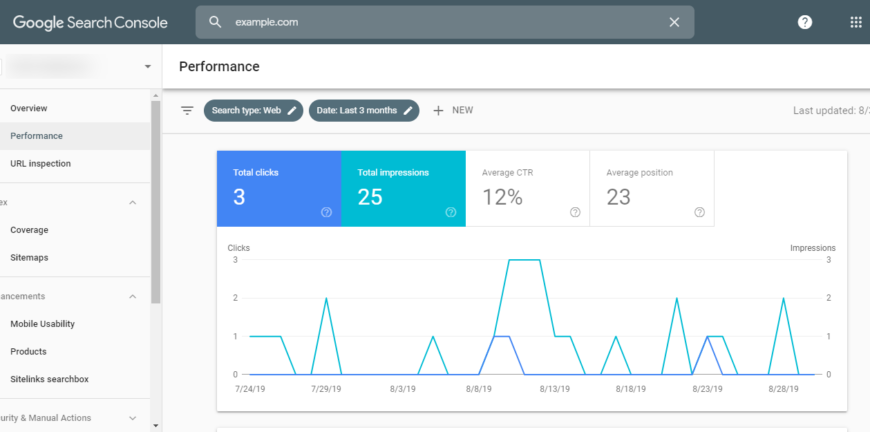The image size is (870, 432).
Task: Click the Last updated text
Action: 831,110
